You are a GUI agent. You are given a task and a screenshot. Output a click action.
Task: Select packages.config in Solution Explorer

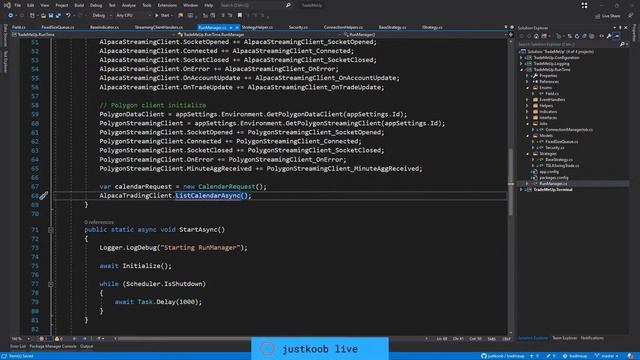point(553,178)
